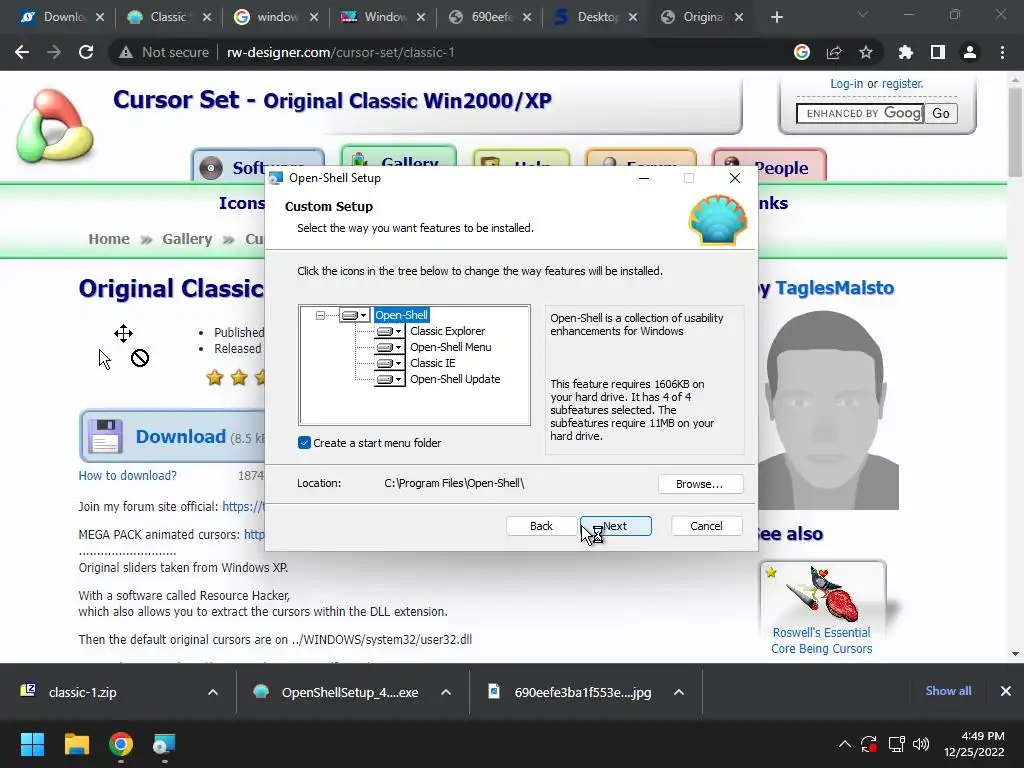The height and width of the screenshot is (768, 1024).
Task: Select Open-Shell Update tree item
Action: click(455, 379)
